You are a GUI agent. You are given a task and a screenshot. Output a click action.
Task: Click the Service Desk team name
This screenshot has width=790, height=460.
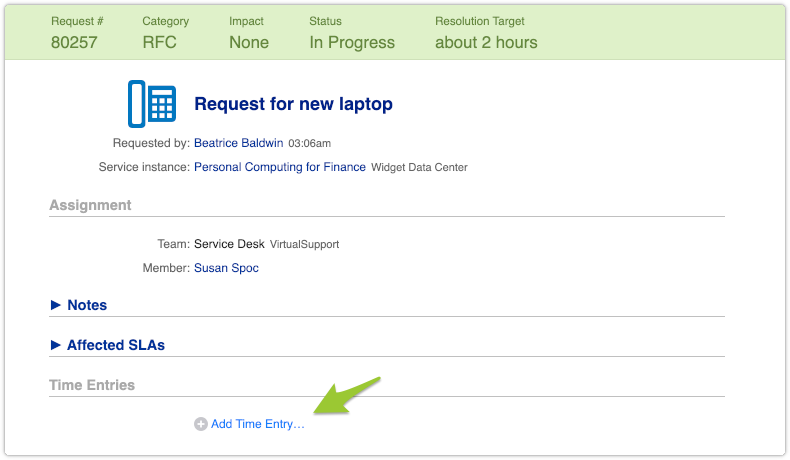point(229,244)
